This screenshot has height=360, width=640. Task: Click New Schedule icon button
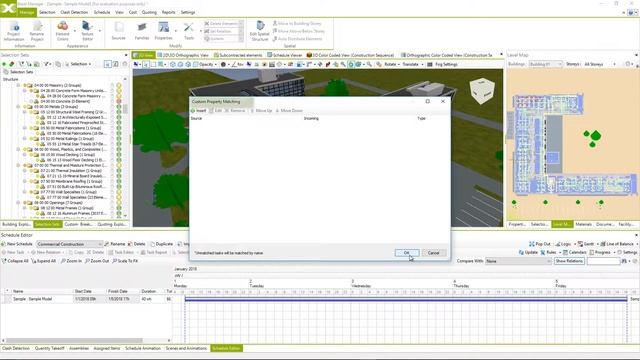coord(17,244)
